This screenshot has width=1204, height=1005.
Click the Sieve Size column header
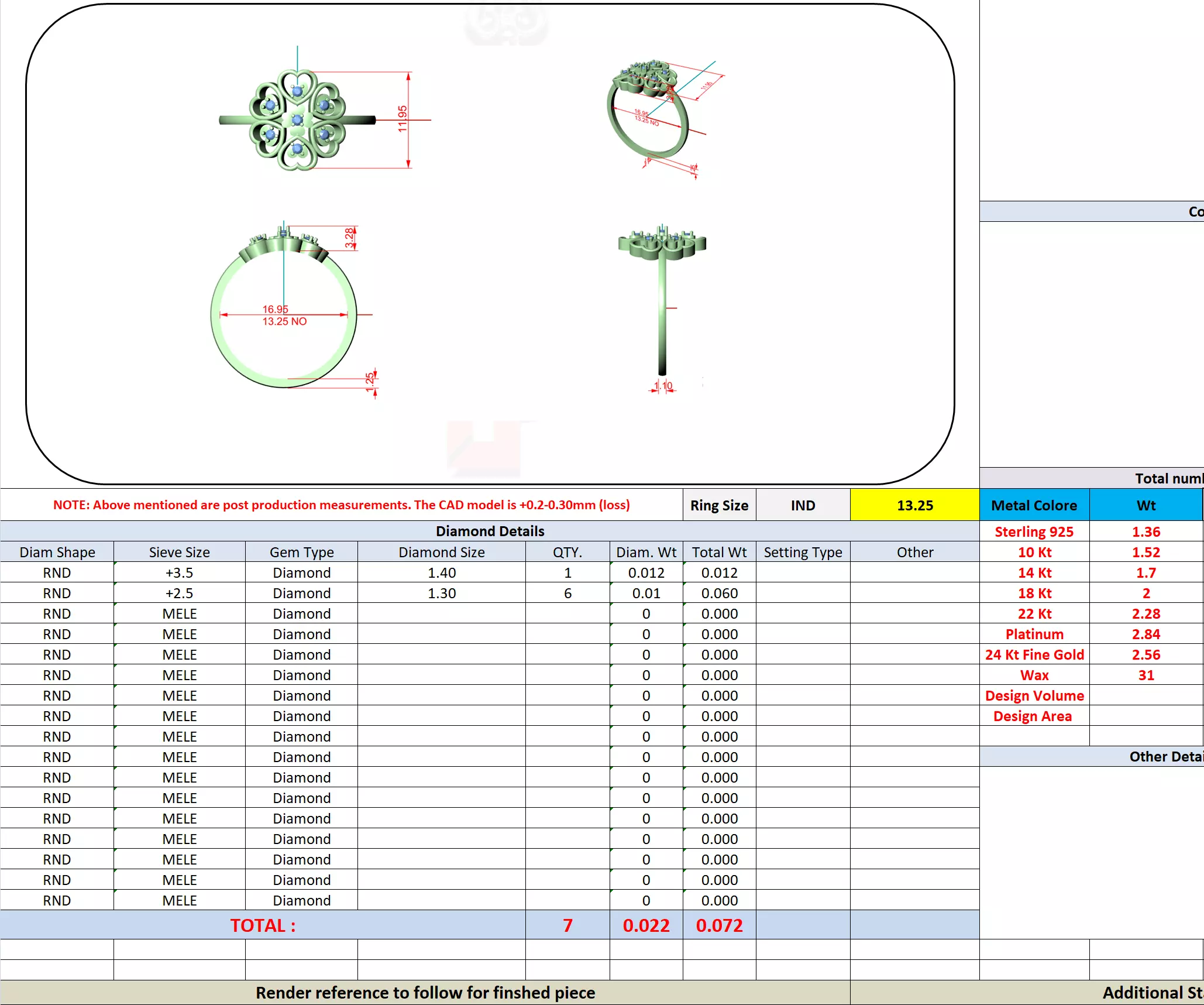179,552
